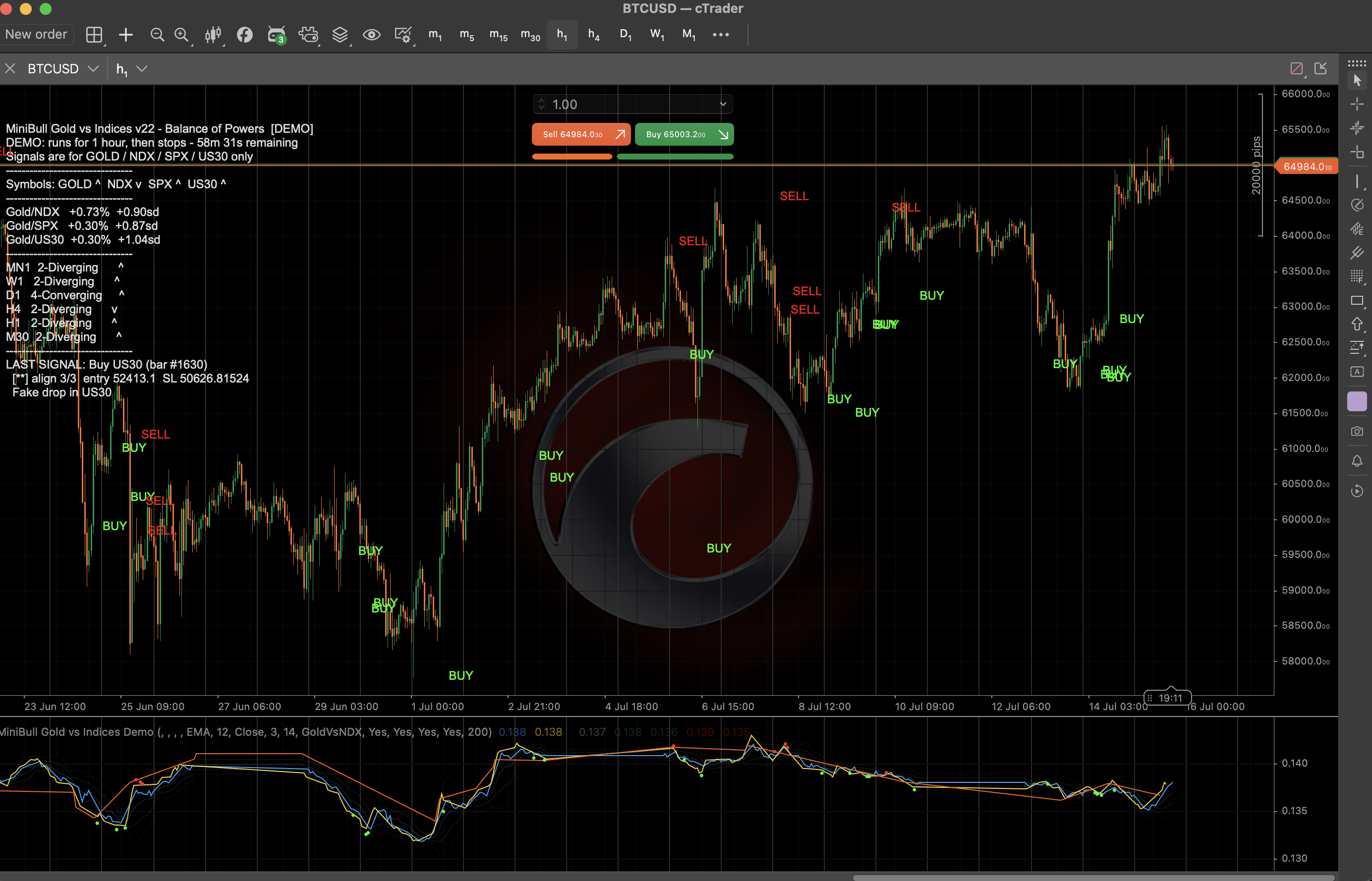
Task: Click the drag handle dots above tools
Action: click(x=1357, y=62)
